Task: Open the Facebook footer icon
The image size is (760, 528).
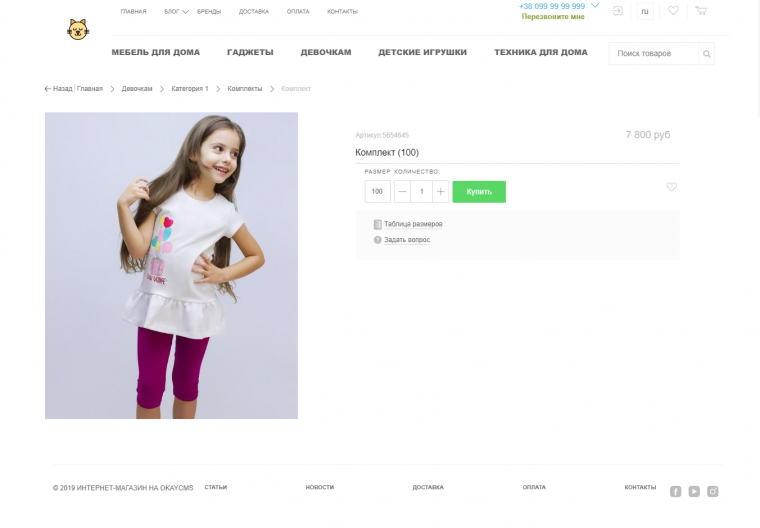Action: [x=676, y=492]
